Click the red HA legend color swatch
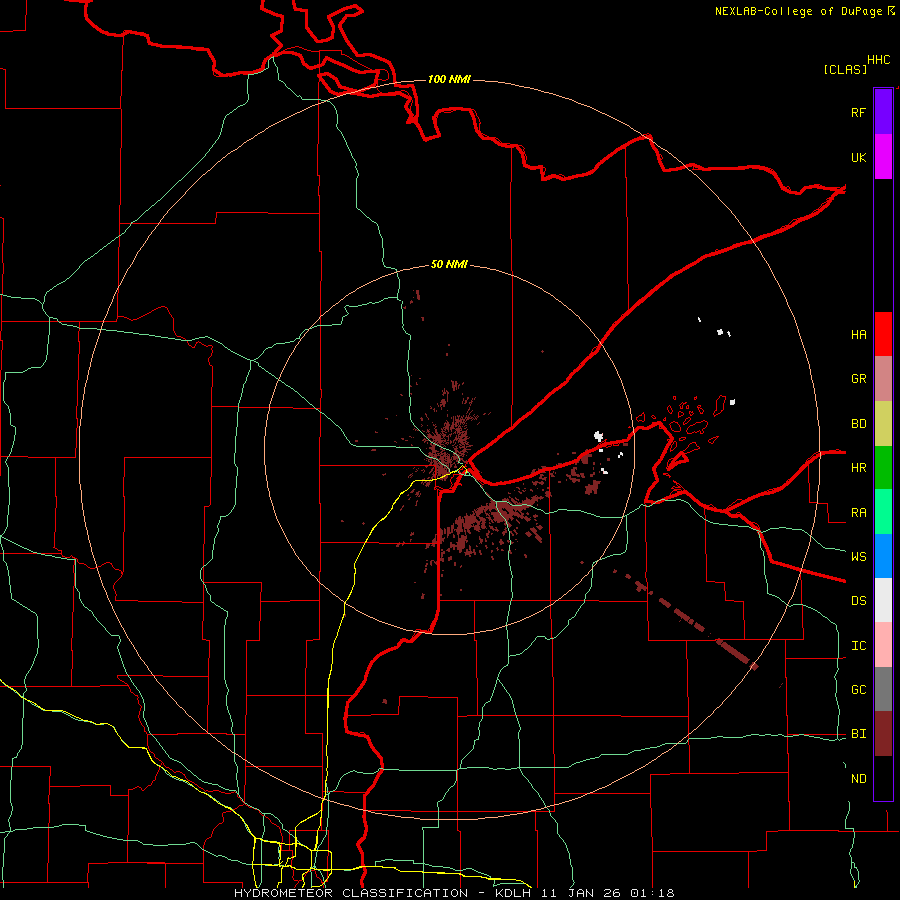 (883, 334)
